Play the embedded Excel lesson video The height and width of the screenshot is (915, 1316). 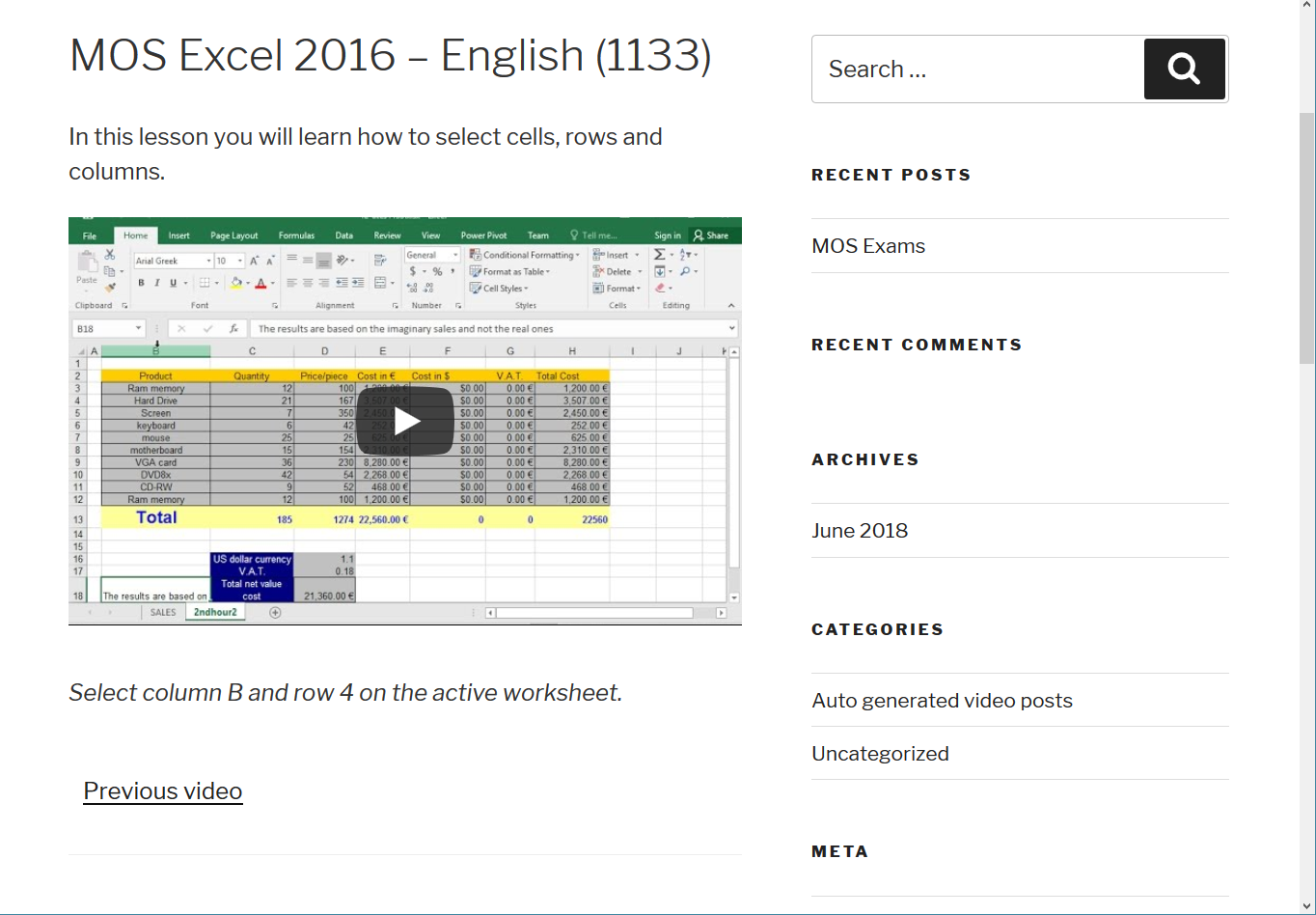click(405, 421)
